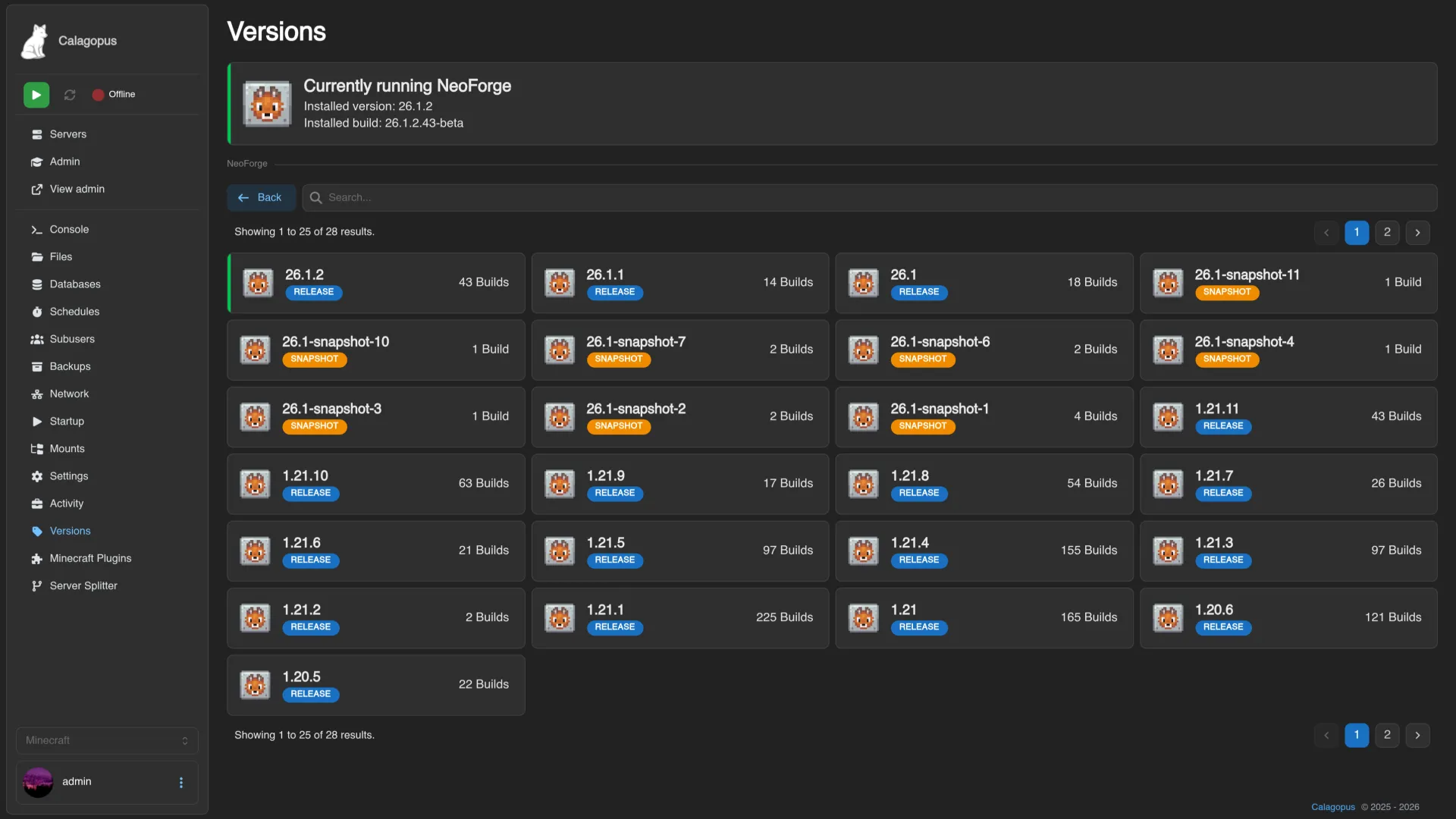Click the bottom previous-page chevron

[x=1326, y=735]
